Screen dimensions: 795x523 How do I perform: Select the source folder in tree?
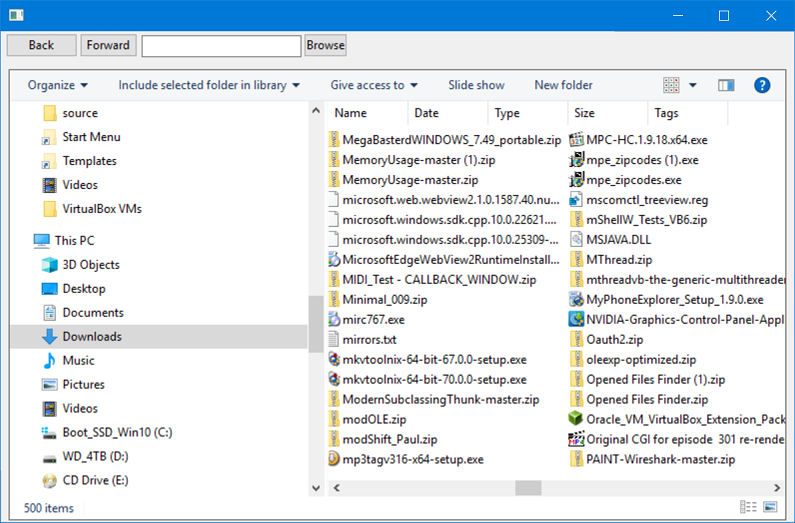coord(70,113)
